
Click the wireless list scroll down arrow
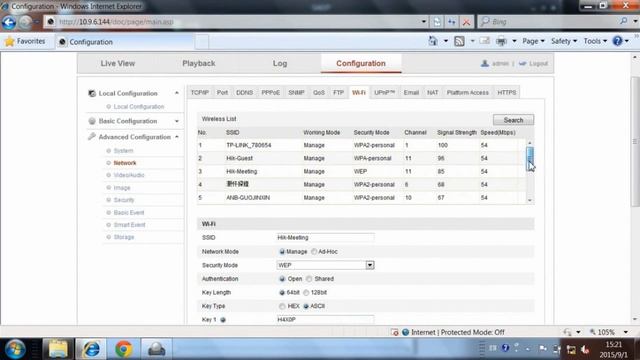click(x=530, y=200)
